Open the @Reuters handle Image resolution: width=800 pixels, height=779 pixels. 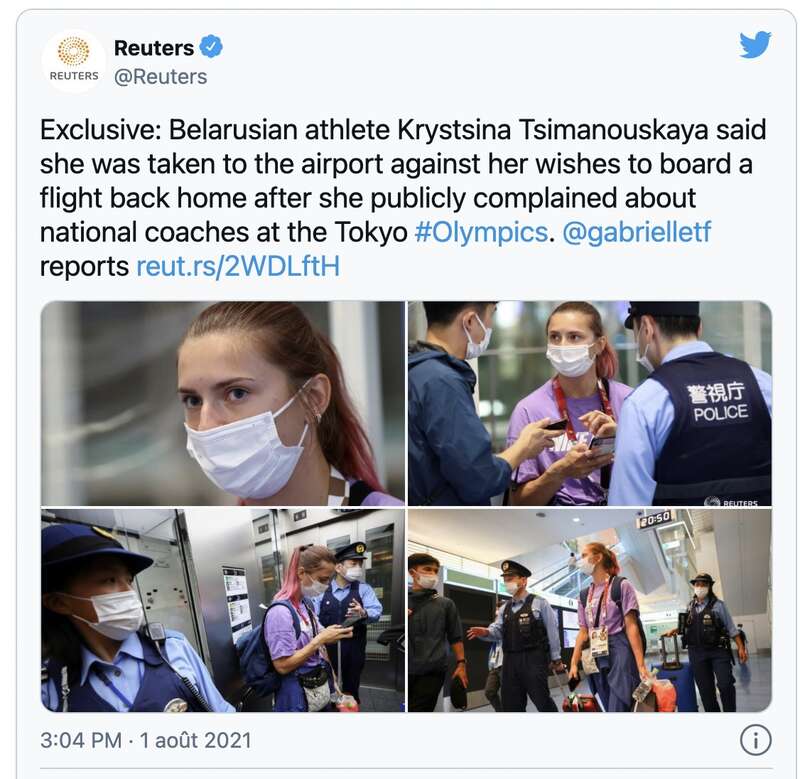click(161, 77)
